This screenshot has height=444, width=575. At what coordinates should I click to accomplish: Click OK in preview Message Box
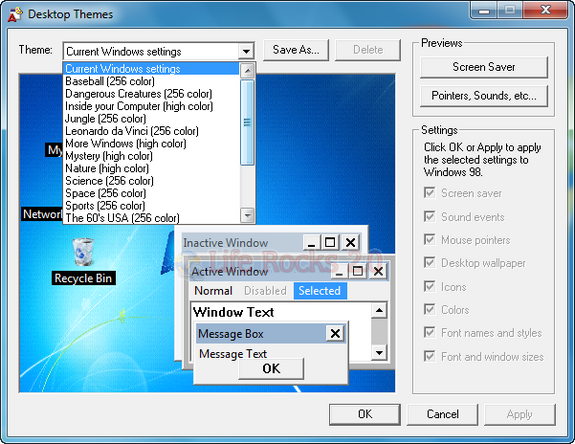tap(271, 368)
